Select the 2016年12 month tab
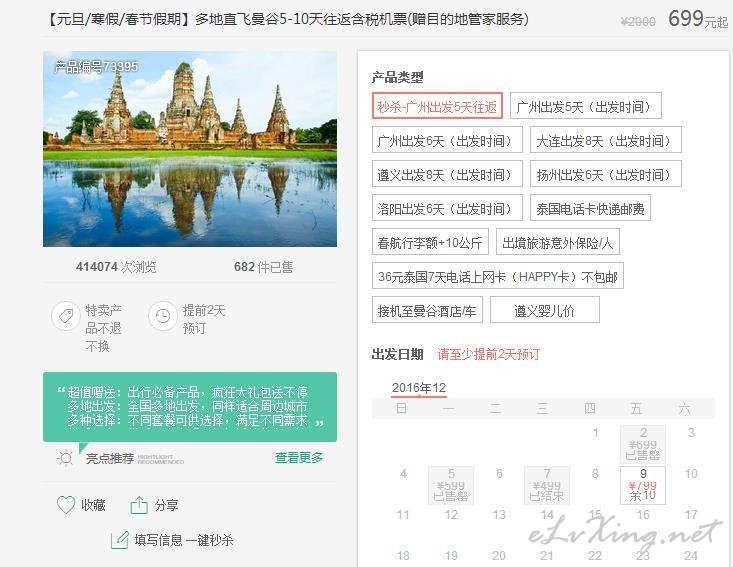The image size is (733, 567). tap(419, 388)
